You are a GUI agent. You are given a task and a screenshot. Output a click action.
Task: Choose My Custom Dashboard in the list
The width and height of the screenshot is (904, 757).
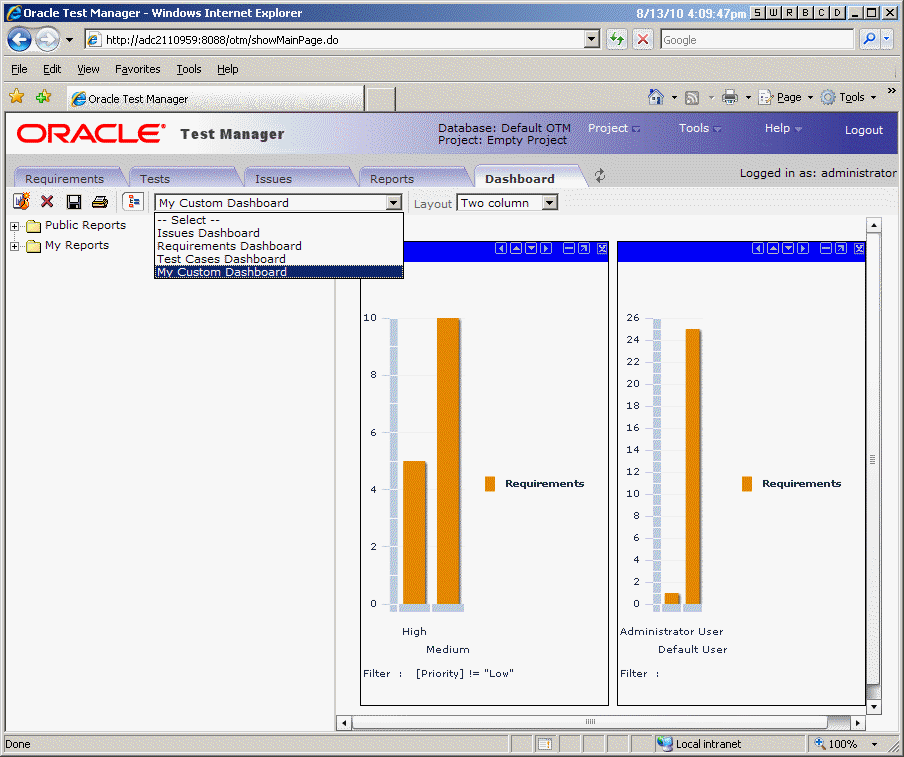click(x=278, y=272)
